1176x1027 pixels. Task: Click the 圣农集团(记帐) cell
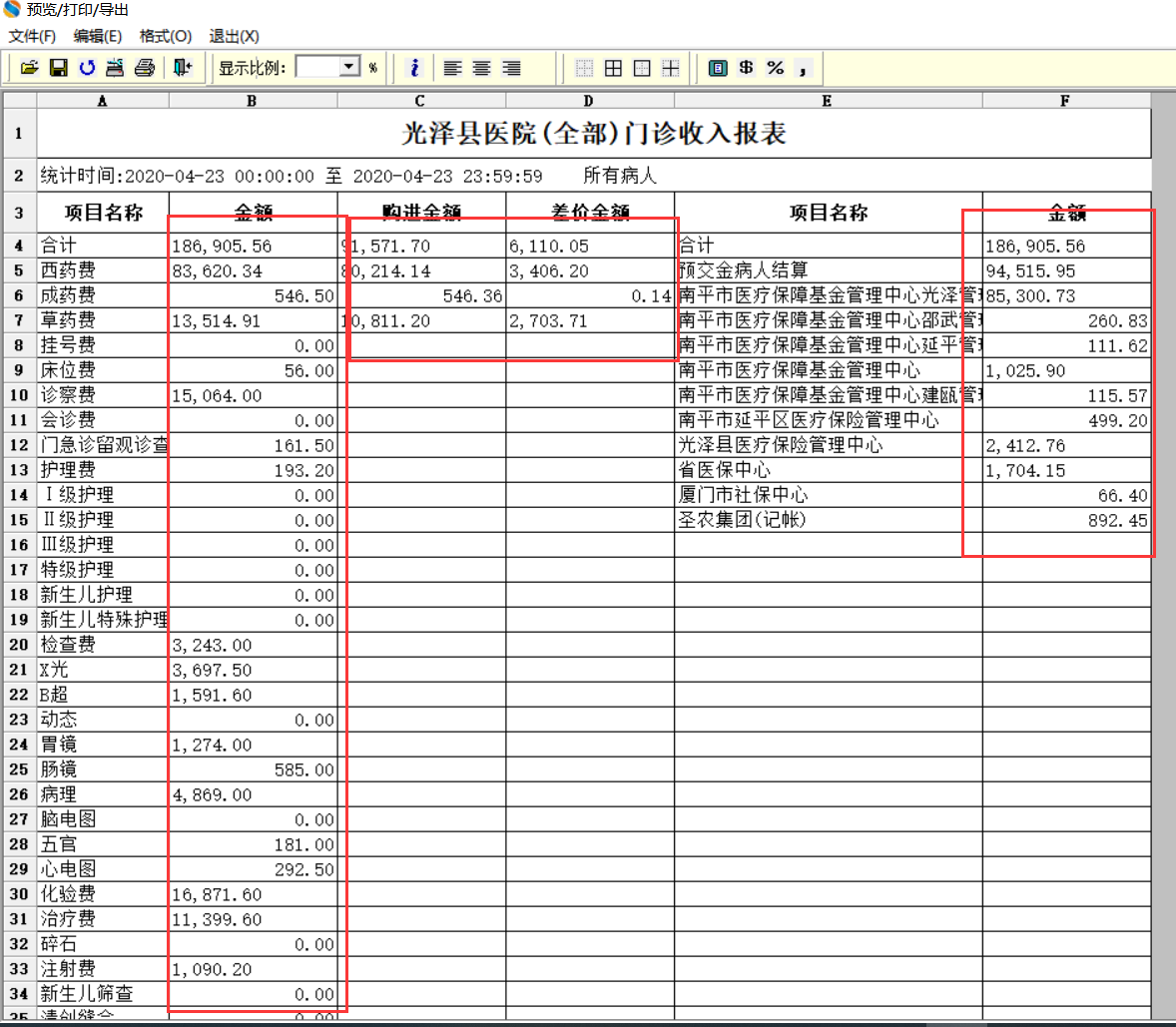(x=828, y=520)
